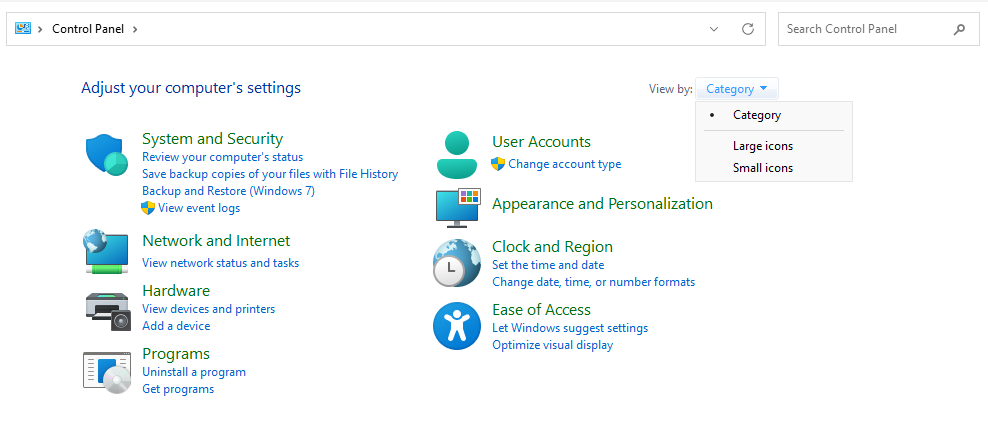Viewport: 988px width, 445px height.
Task: Focus the Search Control Panel field
Action: tap(878, 29)
